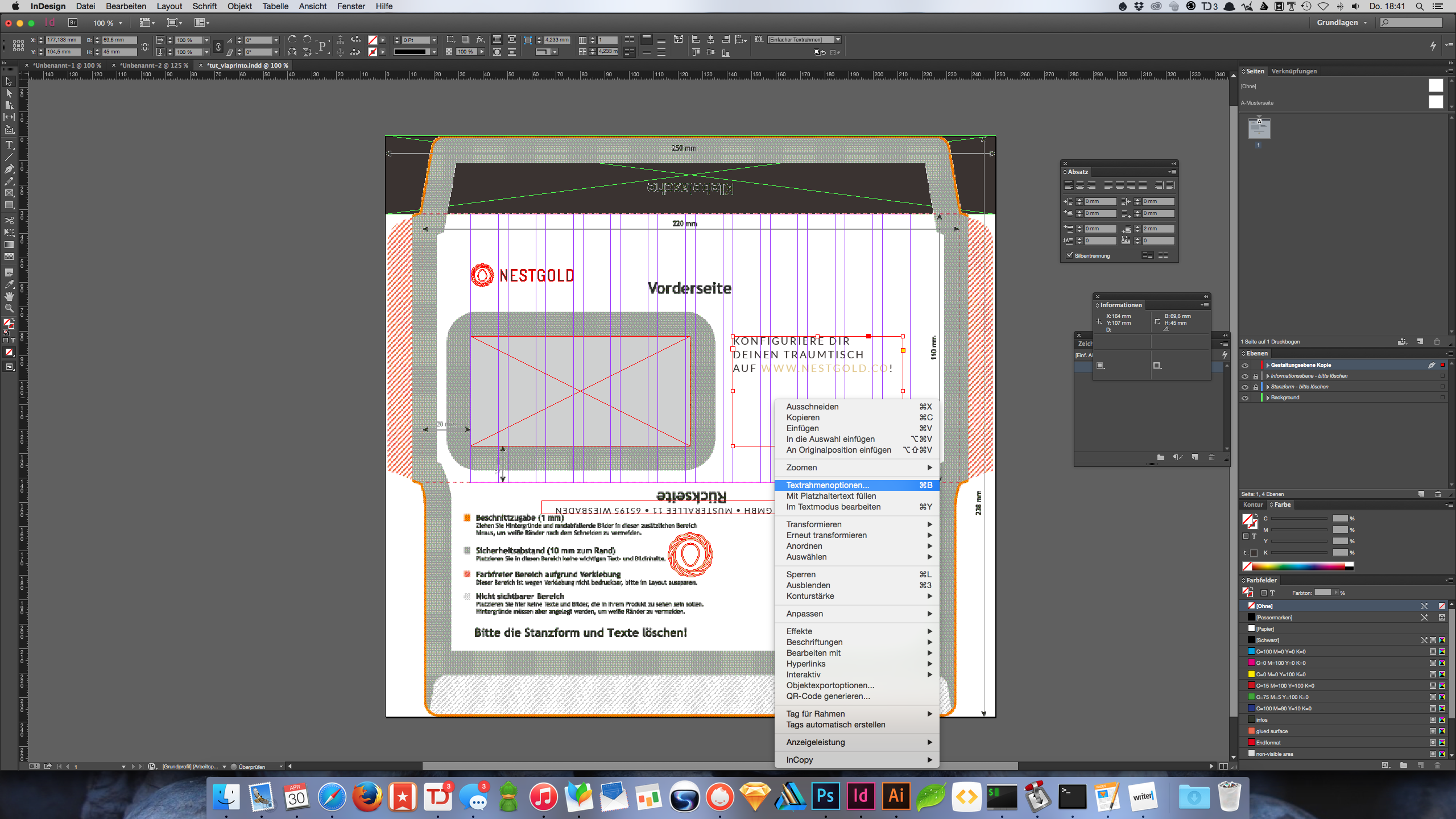The image size is (1456, 819).
Task: Click the X position input field
Action: [x=64, y=40]
